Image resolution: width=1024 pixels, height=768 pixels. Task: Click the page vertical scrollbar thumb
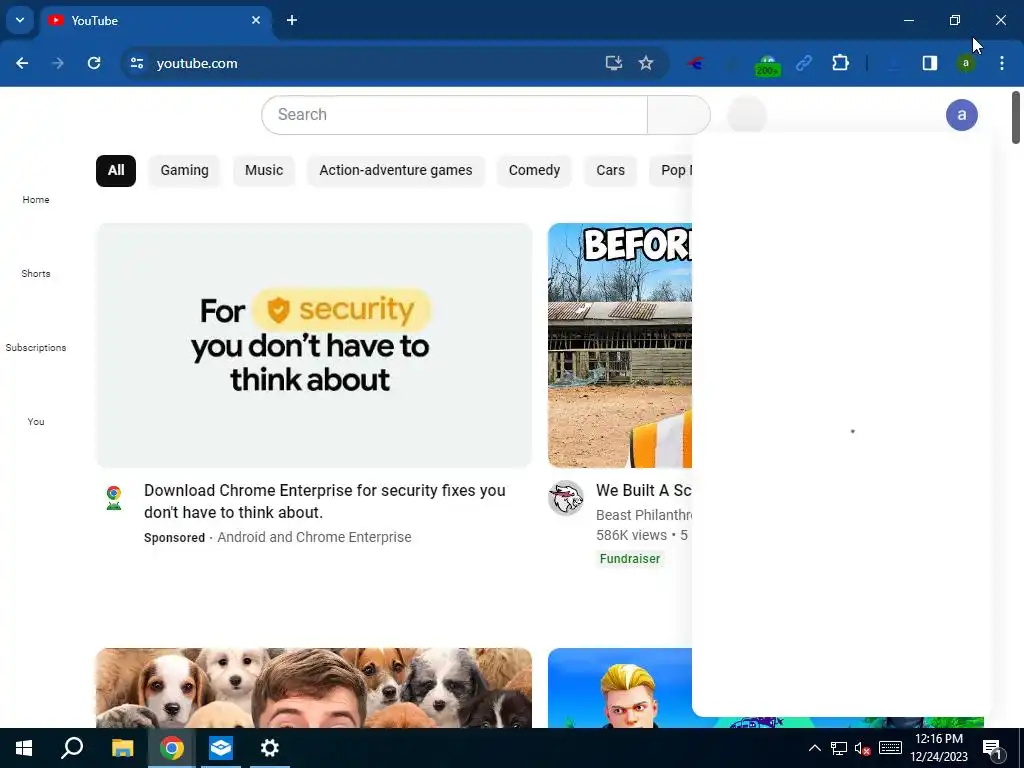point(1016,118)
